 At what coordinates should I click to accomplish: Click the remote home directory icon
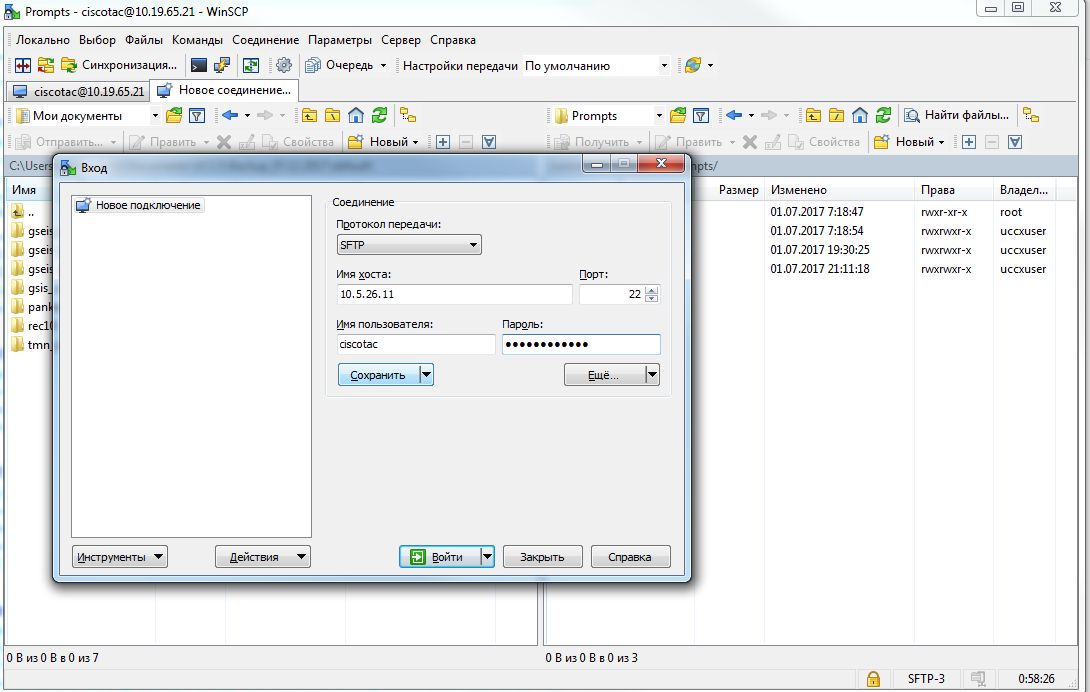(860, 115)
